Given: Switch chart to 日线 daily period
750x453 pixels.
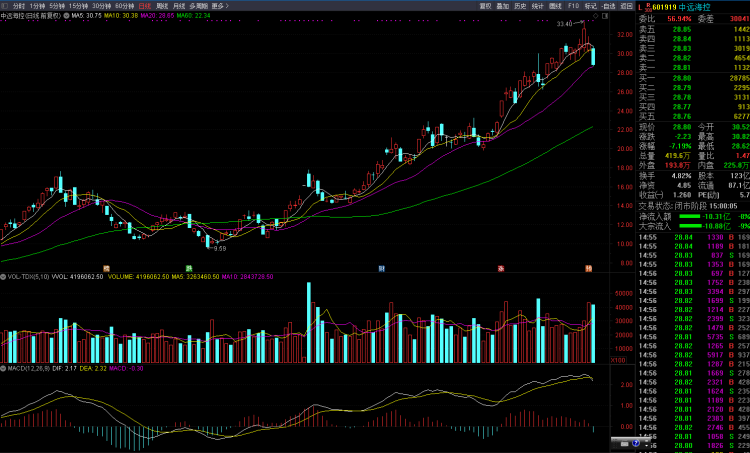Looking at the screenshot, I should (x=145, y=6).
